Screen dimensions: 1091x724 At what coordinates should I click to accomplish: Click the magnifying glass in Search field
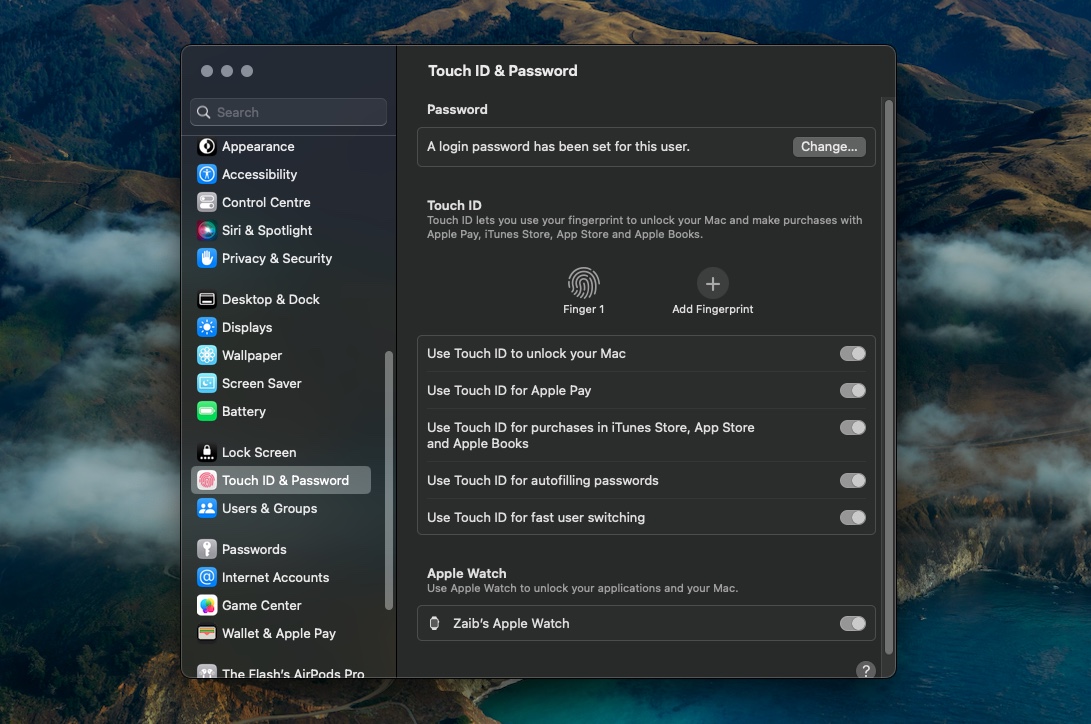tap(203, 112)
